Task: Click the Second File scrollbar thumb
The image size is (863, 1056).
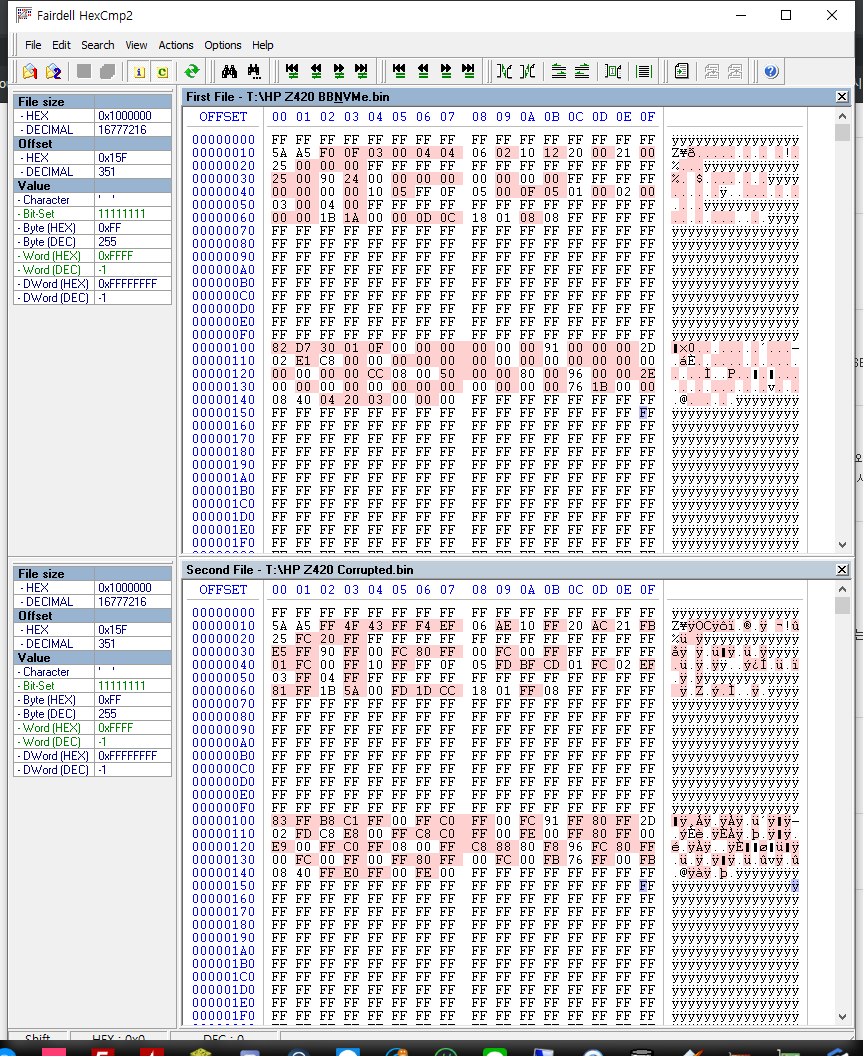Action: pyautogui.click(x=842, y=605)
